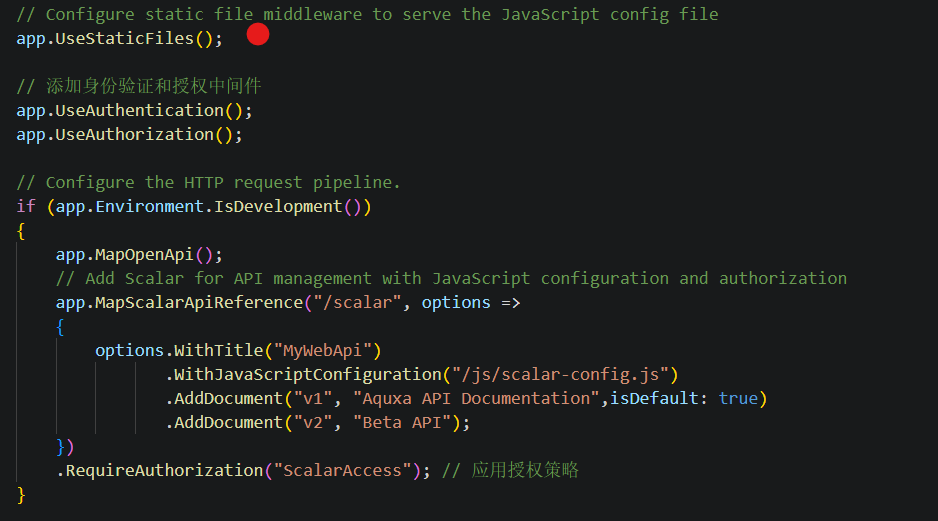Click the lambda arrow operator
Viewport: 938px width, 521px height.
pos(510,303)
